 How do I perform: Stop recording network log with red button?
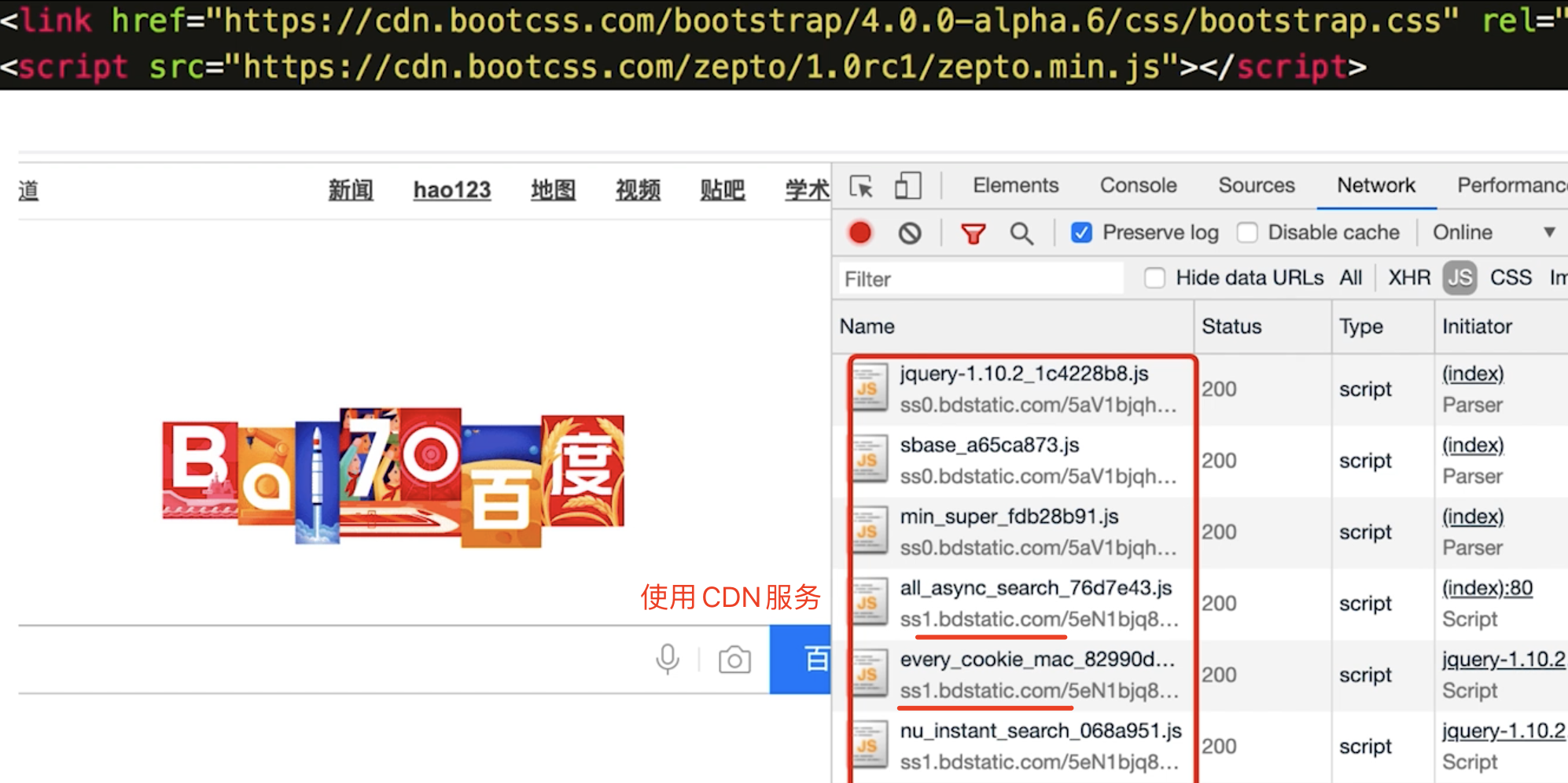tap(860, 233)
